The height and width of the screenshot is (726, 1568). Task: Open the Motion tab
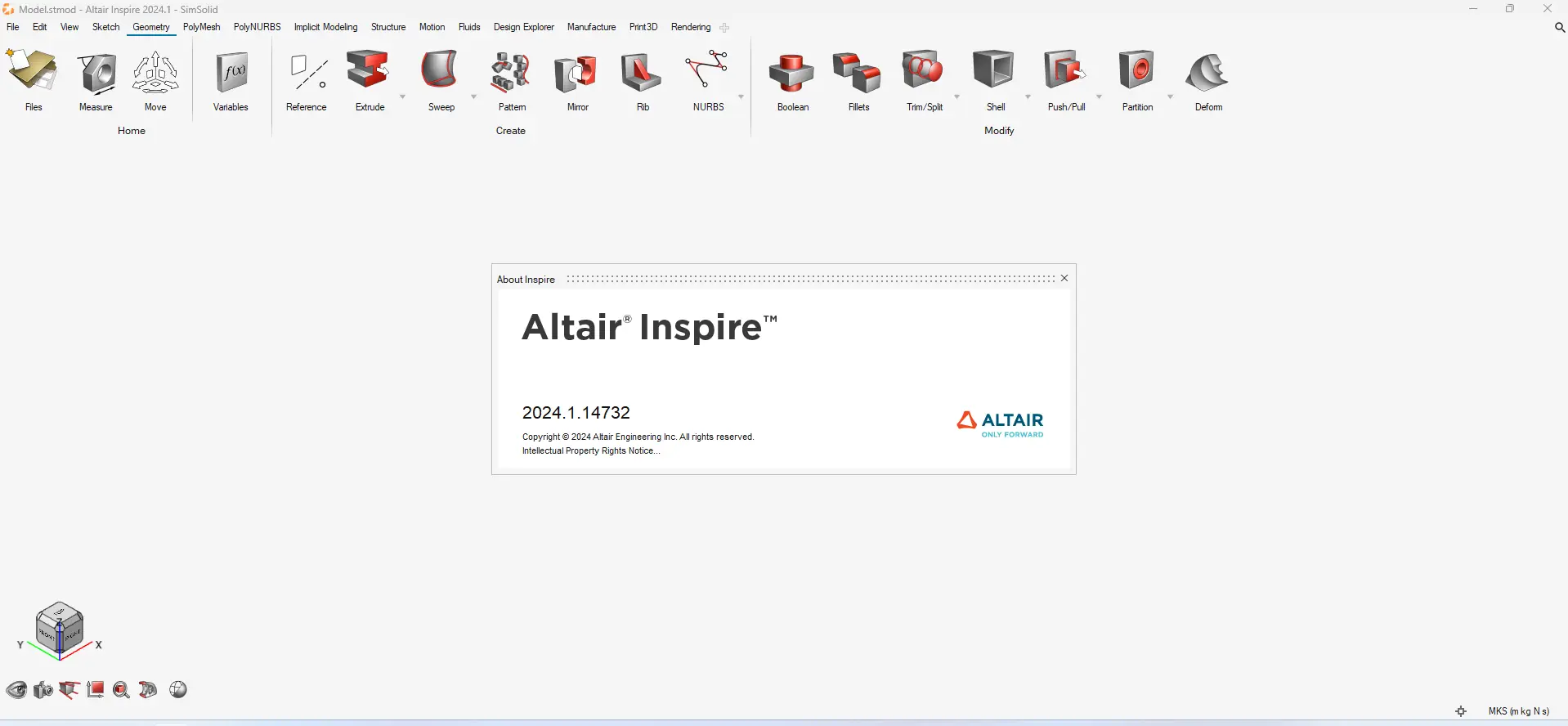point(432,27)
